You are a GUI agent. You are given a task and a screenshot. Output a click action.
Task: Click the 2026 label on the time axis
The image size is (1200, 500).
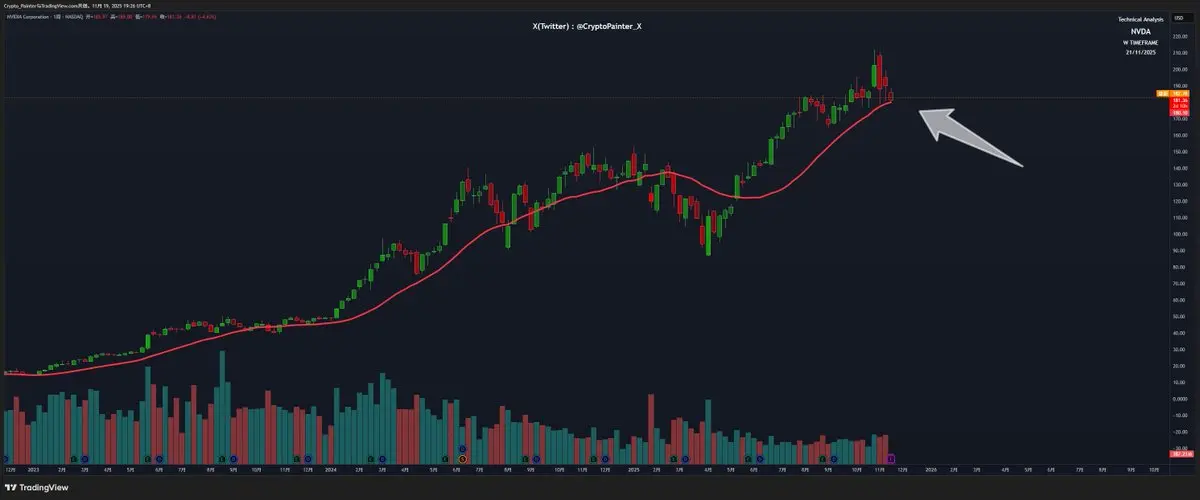931,468
